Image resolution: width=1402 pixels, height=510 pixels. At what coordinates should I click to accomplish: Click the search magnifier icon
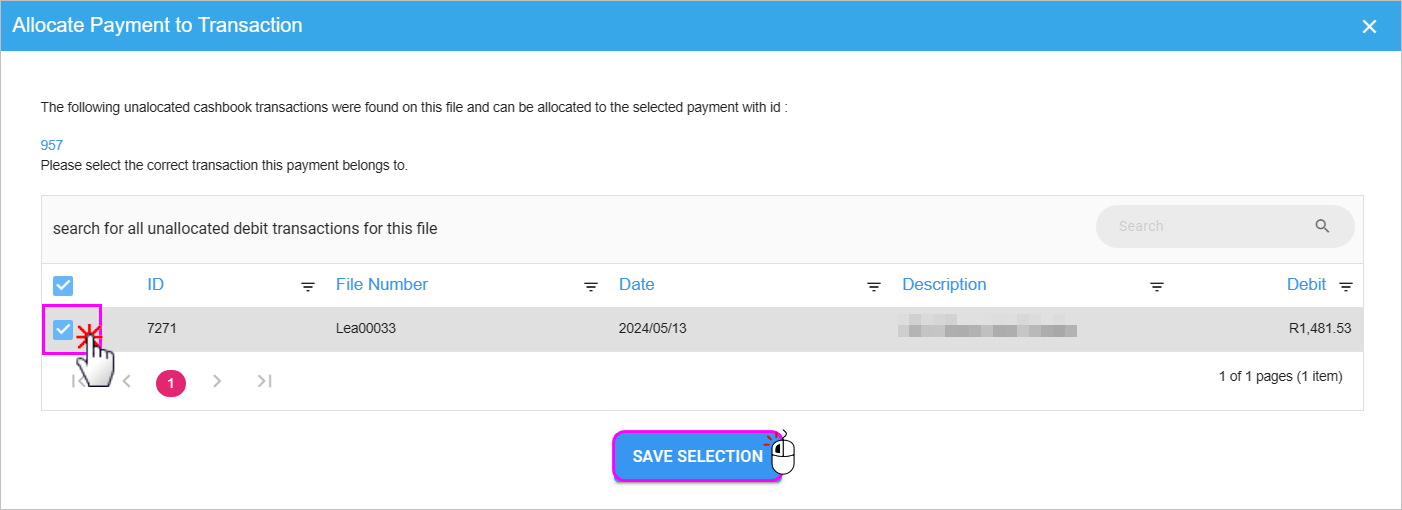point(1322,226)
